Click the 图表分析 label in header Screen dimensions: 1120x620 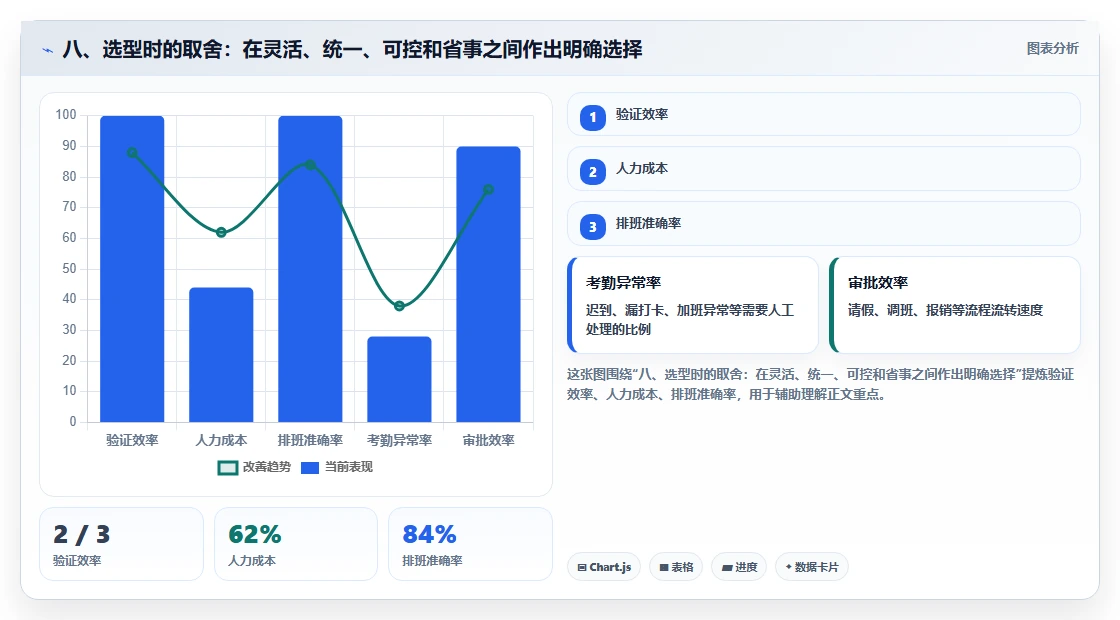pyautogui.click(x=1052, y=49)
